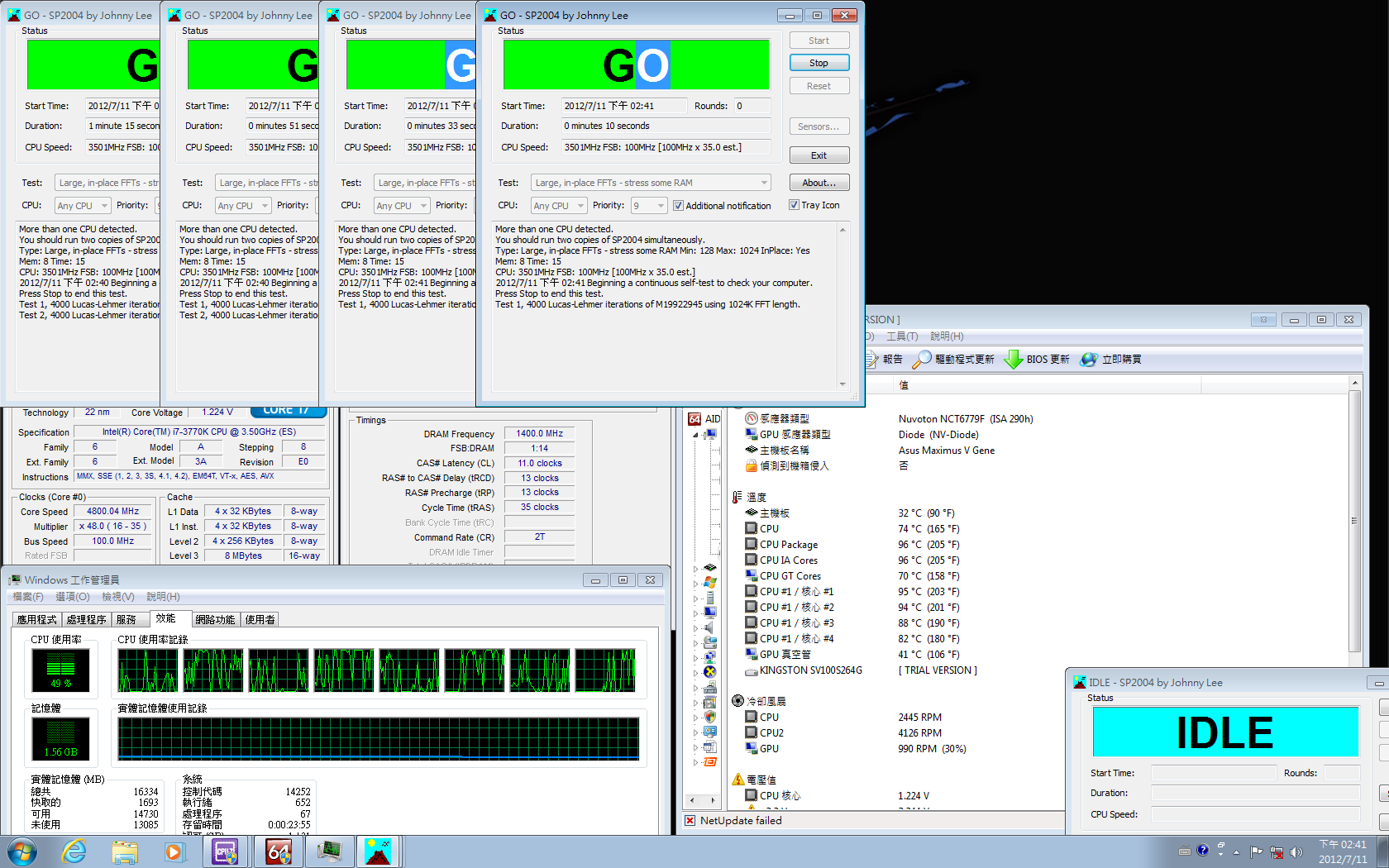Switch to Task Manager taskbar icon

pyautogui.click(x=330, y=851)
